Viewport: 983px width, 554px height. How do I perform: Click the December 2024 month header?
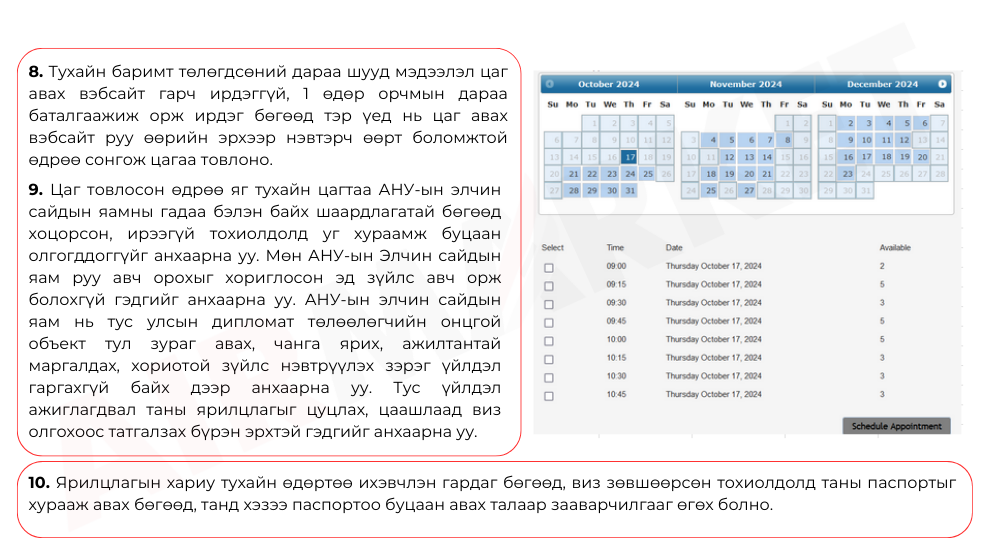[882, 84]
